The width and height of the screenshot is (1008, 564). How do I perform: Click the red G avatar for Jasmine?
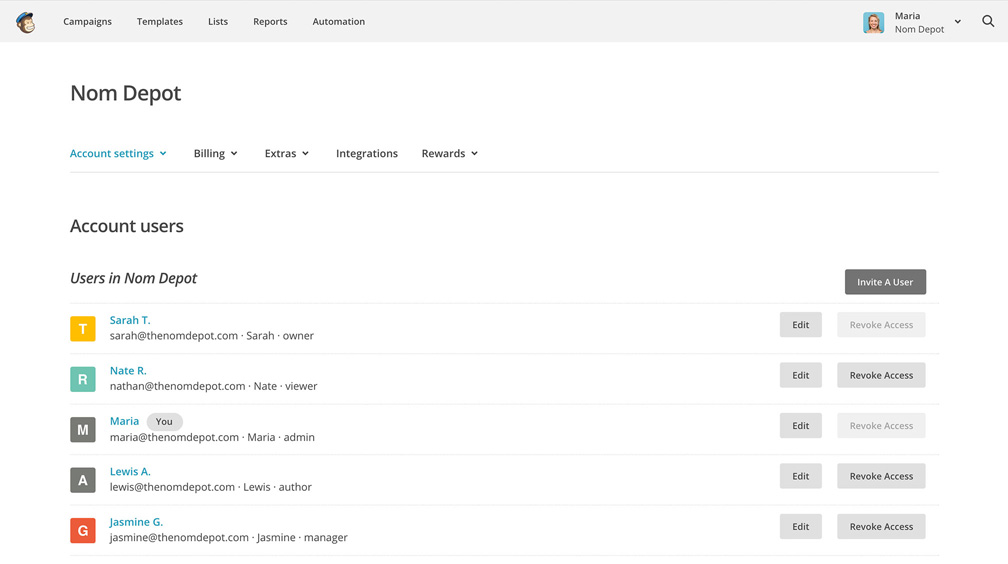(83, 530)
